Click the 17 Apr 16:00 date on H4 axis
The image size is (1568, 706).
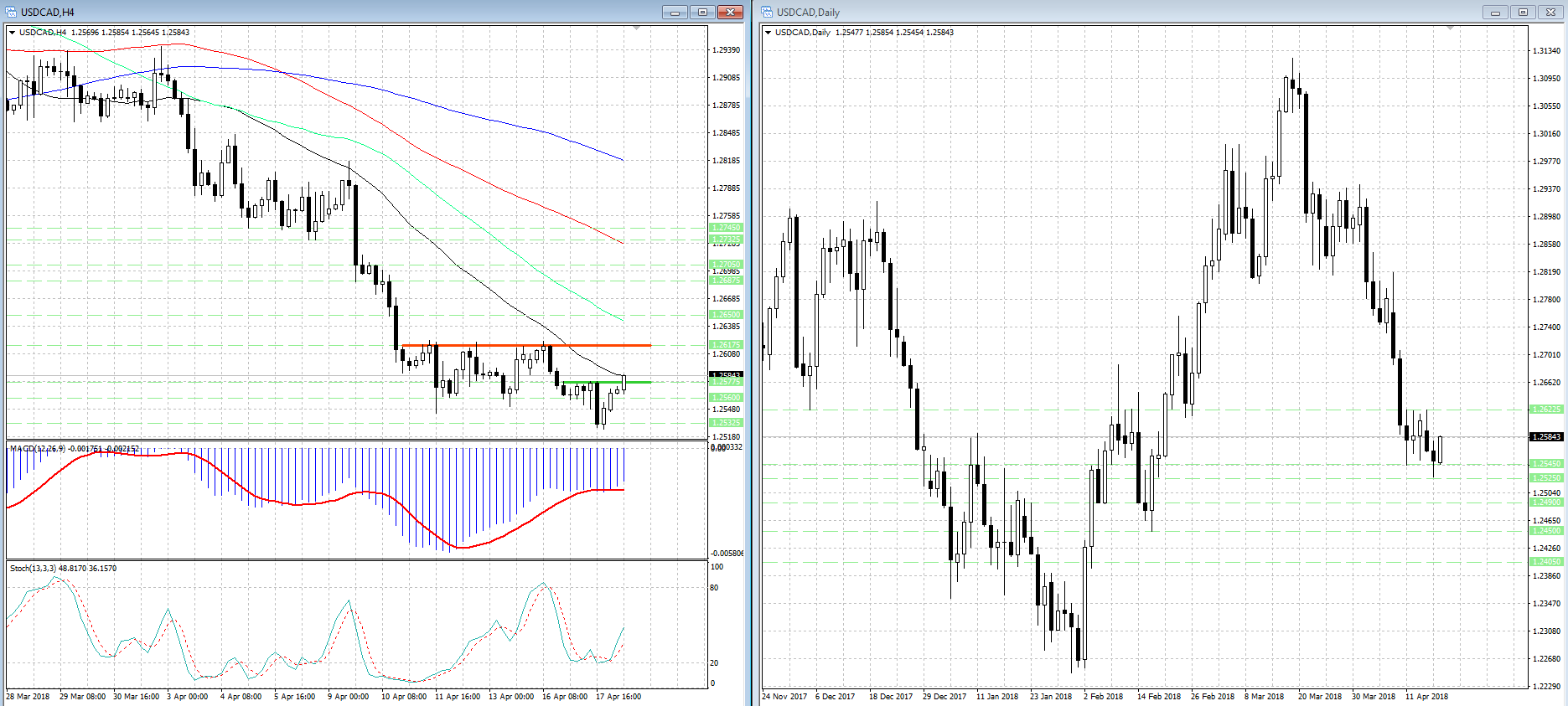pos(618,697)
